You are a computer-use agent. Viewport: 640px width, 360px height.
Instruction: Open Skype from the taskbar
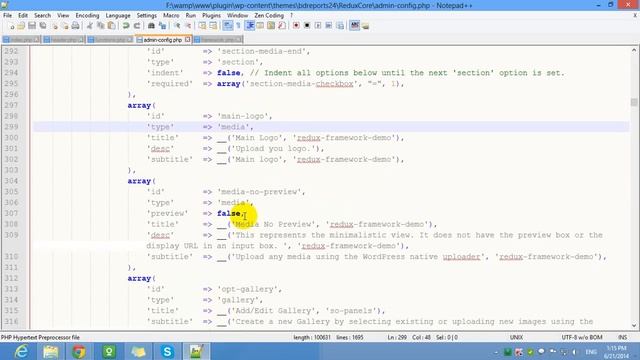(167, 351)
